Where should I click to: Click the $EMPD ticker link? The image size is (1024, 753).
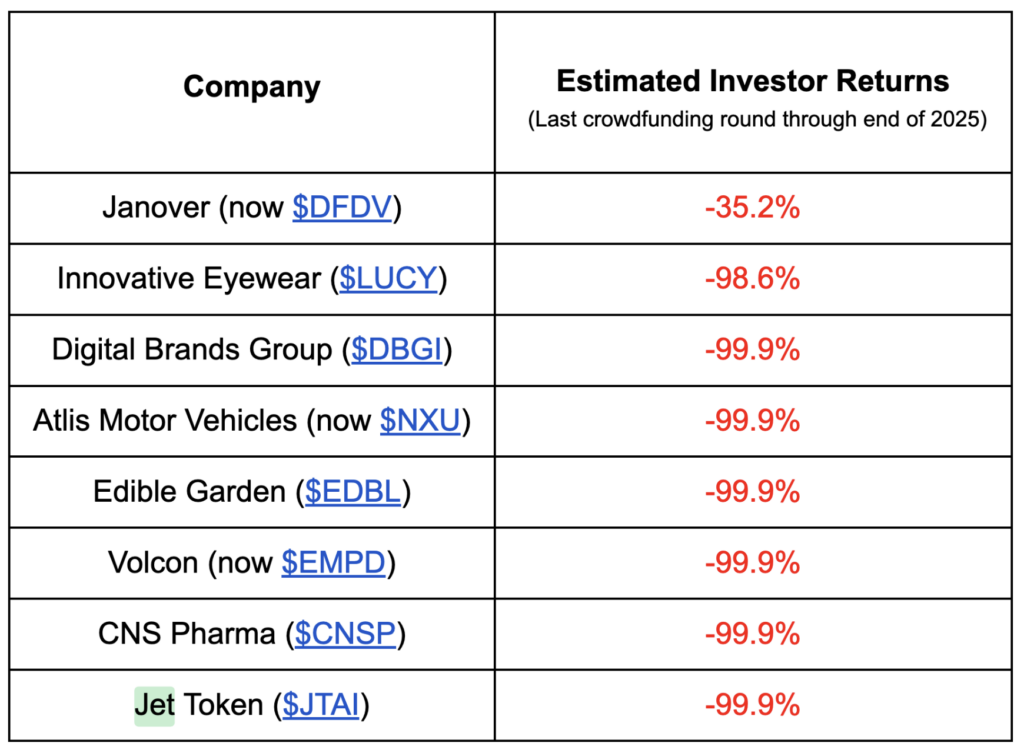tap(333, 562)
